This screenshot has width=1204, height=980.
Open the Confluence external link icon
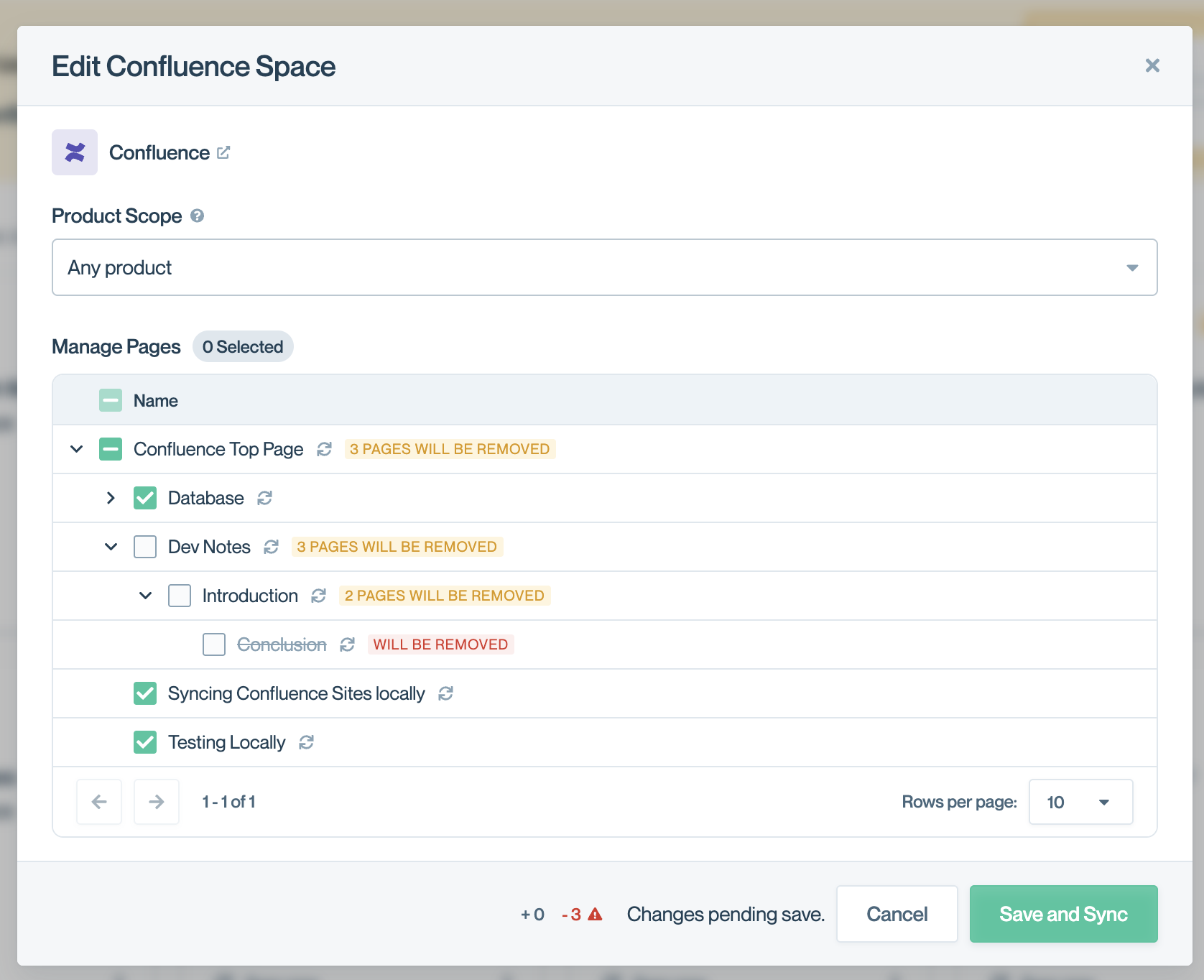[x=223, y=152]
